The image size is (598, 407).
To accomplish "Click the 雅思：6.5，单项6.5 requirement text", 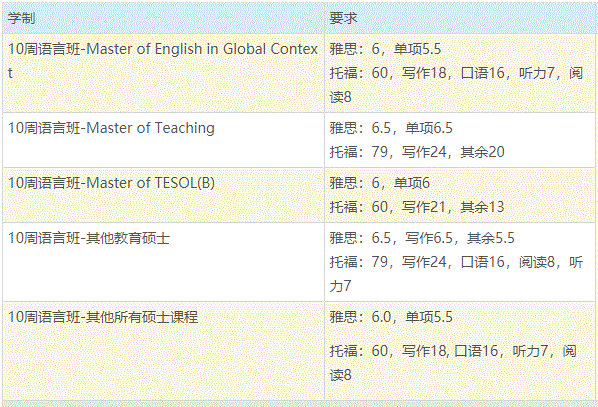I will click(x=391, y=128).
